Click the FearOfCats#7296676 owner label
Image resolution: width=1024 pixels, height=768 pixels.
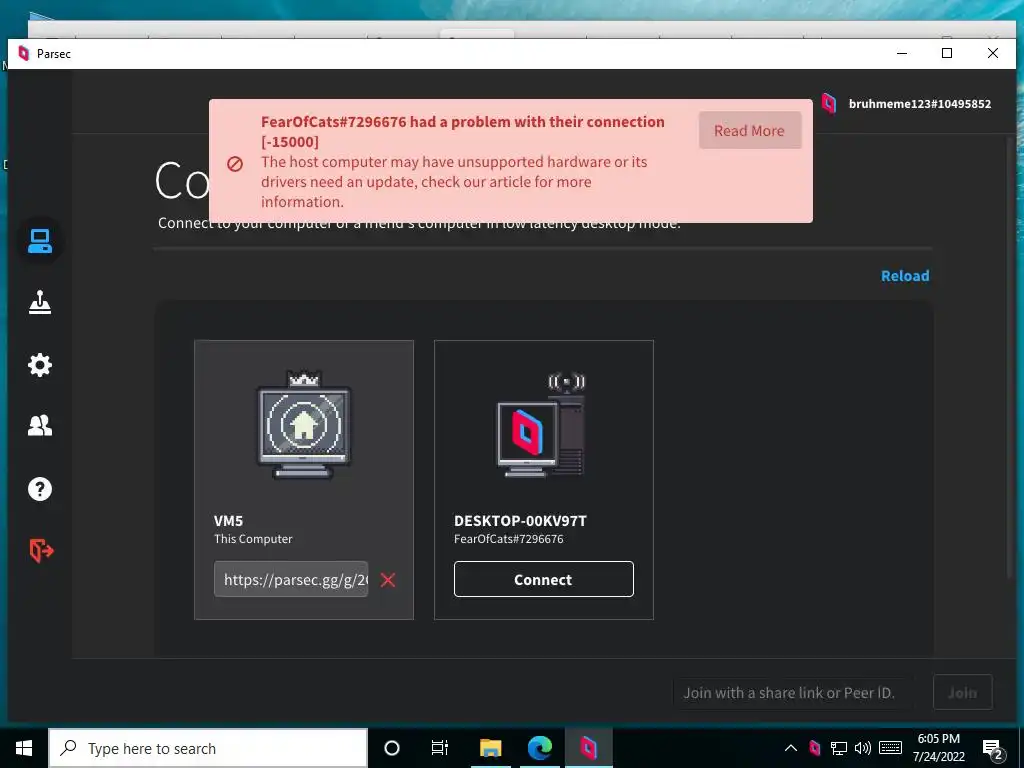[509, 539]
